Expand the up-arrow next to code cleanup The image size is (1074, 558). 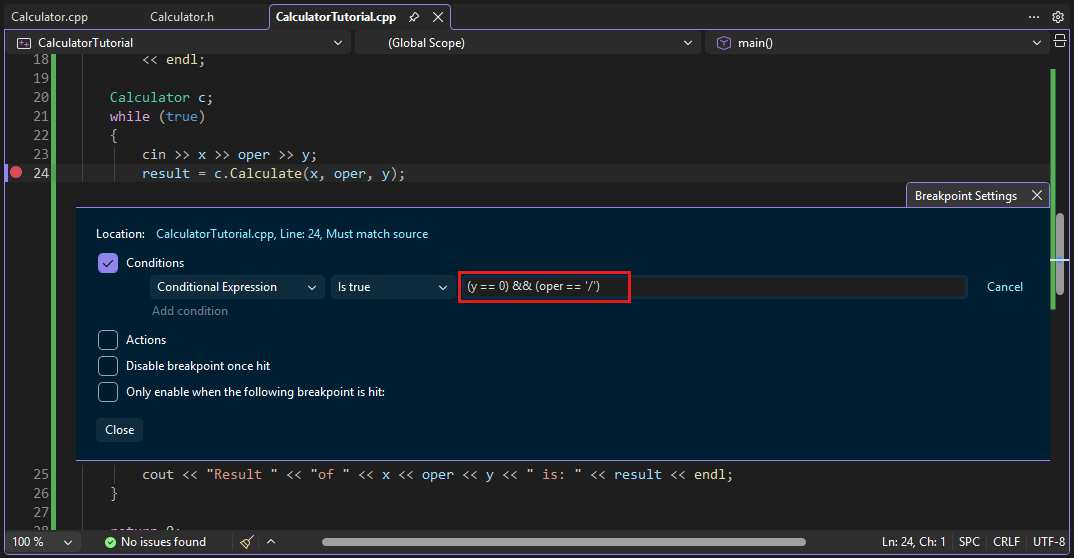pos(271,542)
